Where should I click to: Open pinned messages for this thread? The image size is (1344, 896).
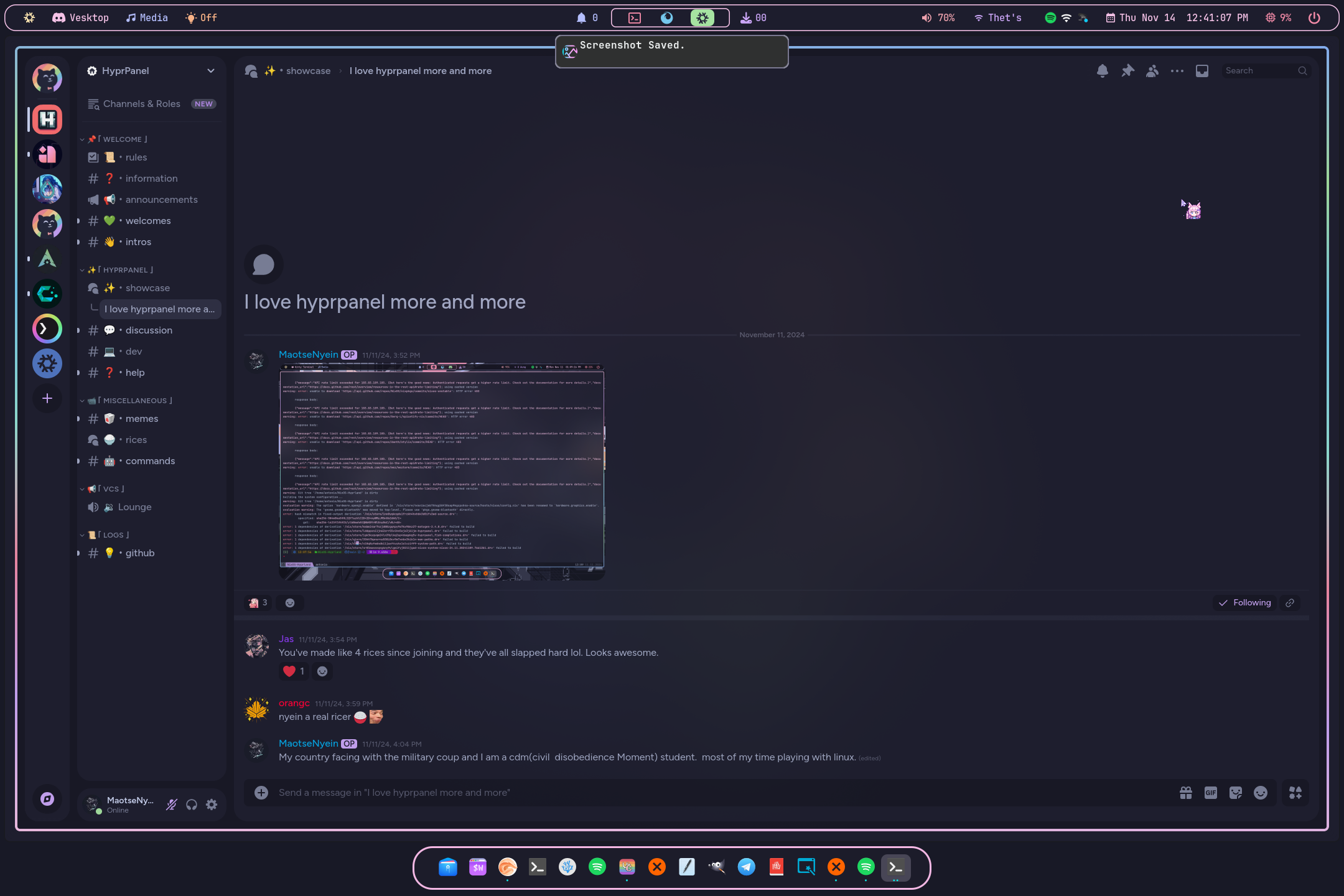1127,71
